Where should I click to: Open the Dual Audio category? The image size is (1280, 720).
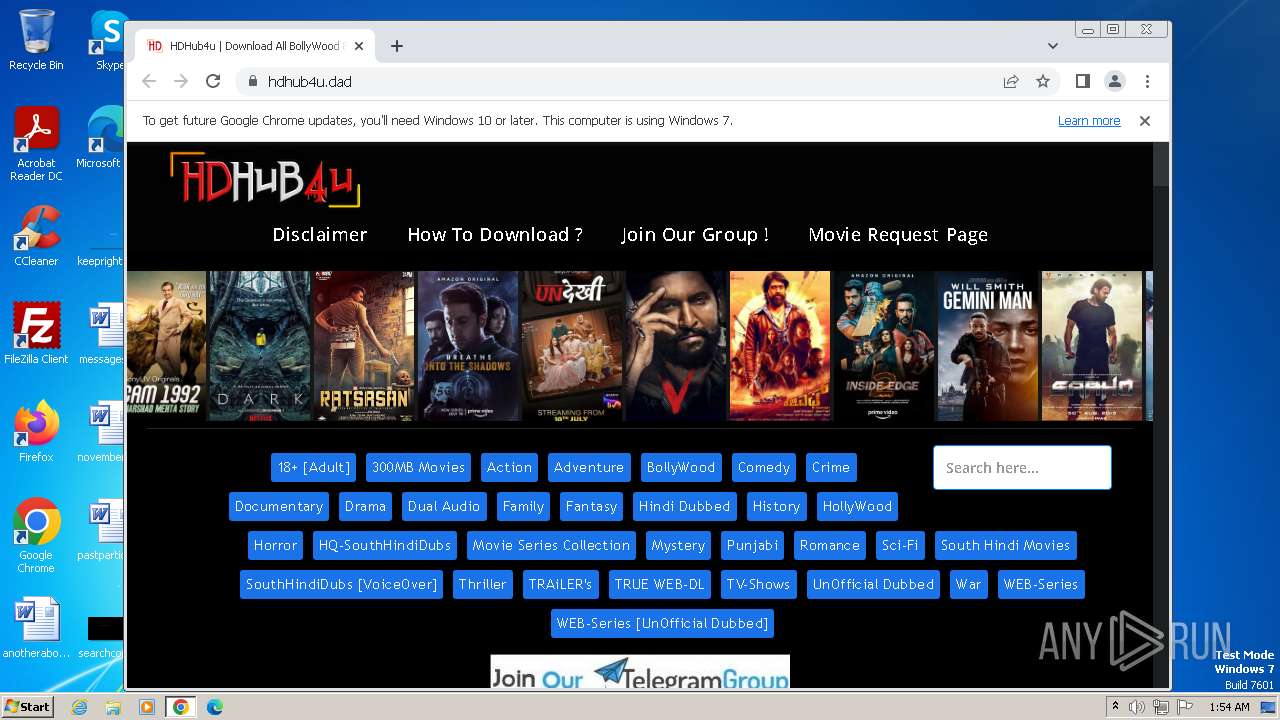[x=444, y=506]
